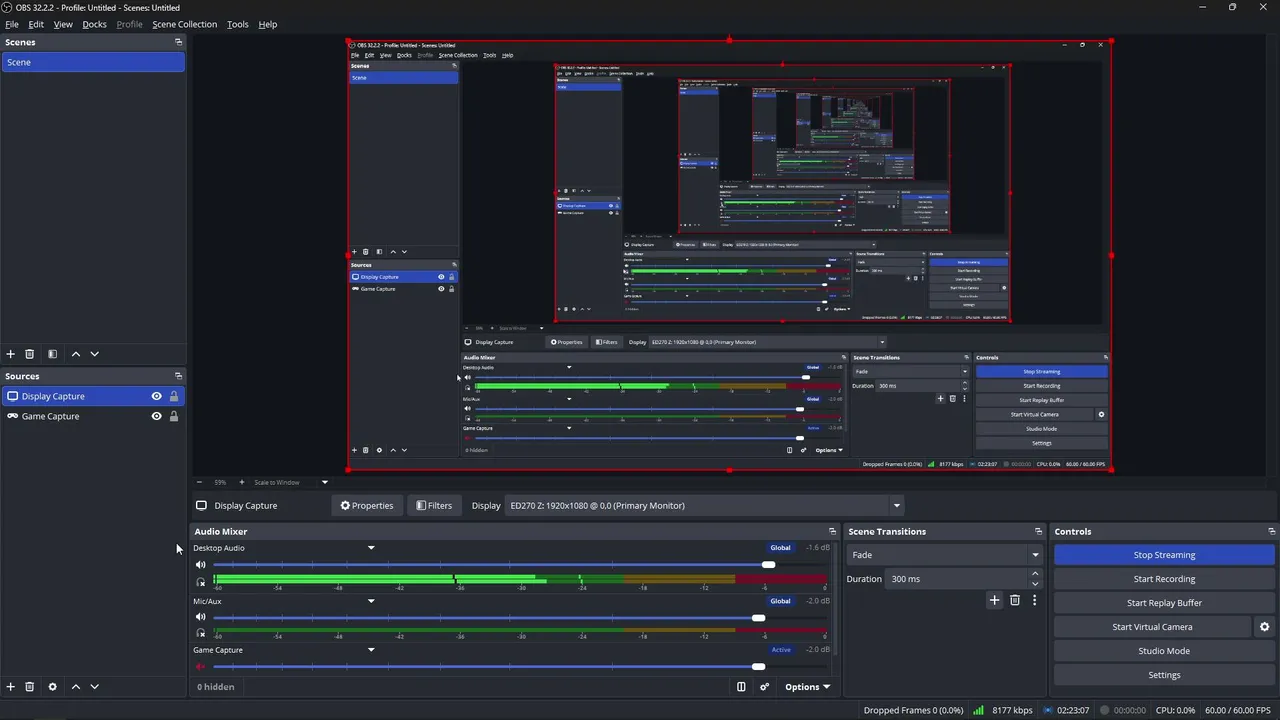This screenshot has width=1280, height=720.
Task: Hide the Game Capture source with the eye
Action: click(156, 416)
